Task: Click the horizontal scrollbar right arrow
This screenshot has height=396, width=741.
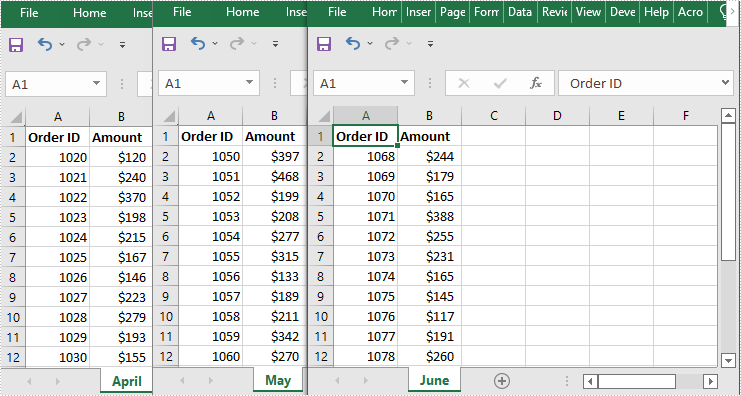Action: click(x=710, y=380)
